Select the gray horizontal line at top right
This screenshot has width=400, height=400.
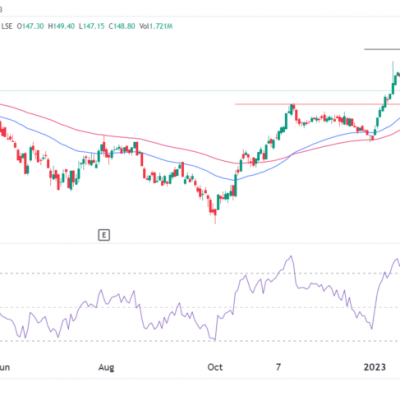point(382,49)
